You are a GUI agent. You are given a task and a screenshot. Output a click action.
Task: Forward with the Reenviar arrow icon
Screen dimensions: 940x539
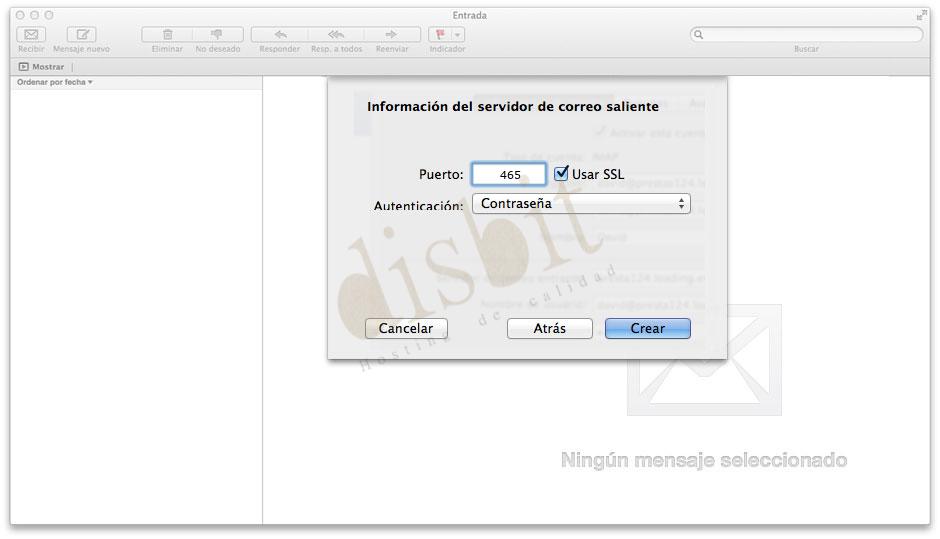[391, 34]
